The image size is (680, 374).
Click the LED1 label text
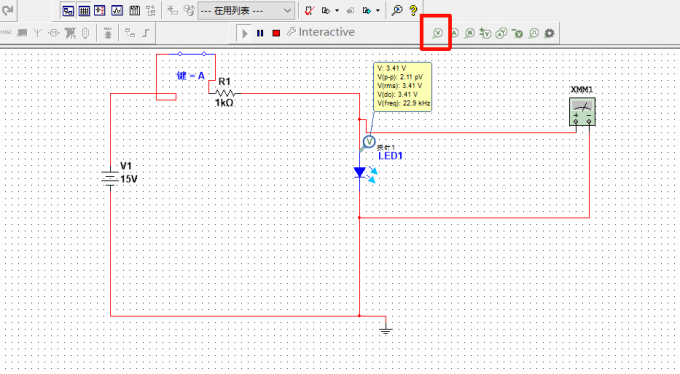(390, 156)
